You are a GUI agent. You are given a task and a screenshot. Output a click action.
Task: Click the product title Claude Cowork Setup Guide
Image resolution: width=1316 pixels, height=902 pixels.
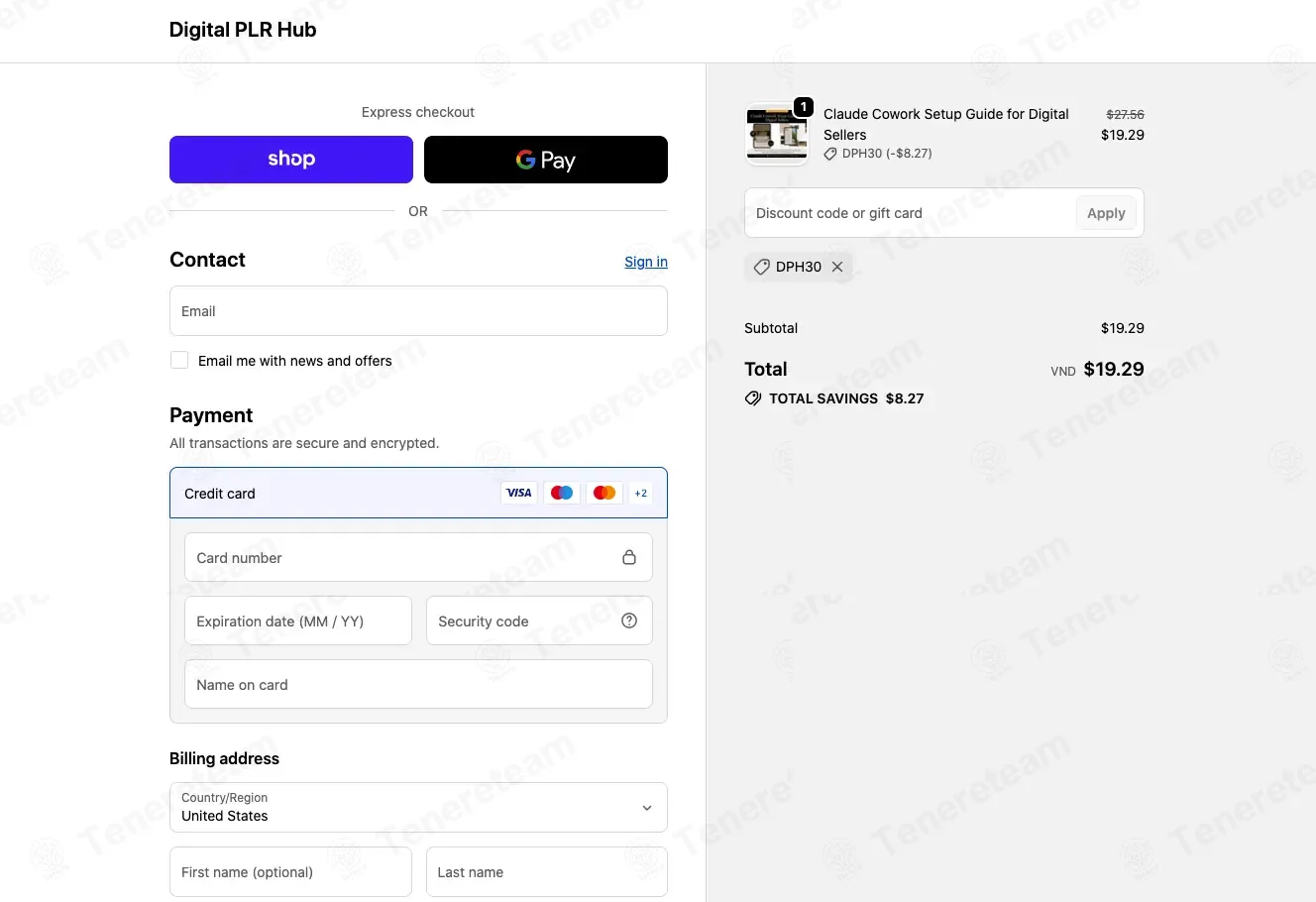pos(946,124)
